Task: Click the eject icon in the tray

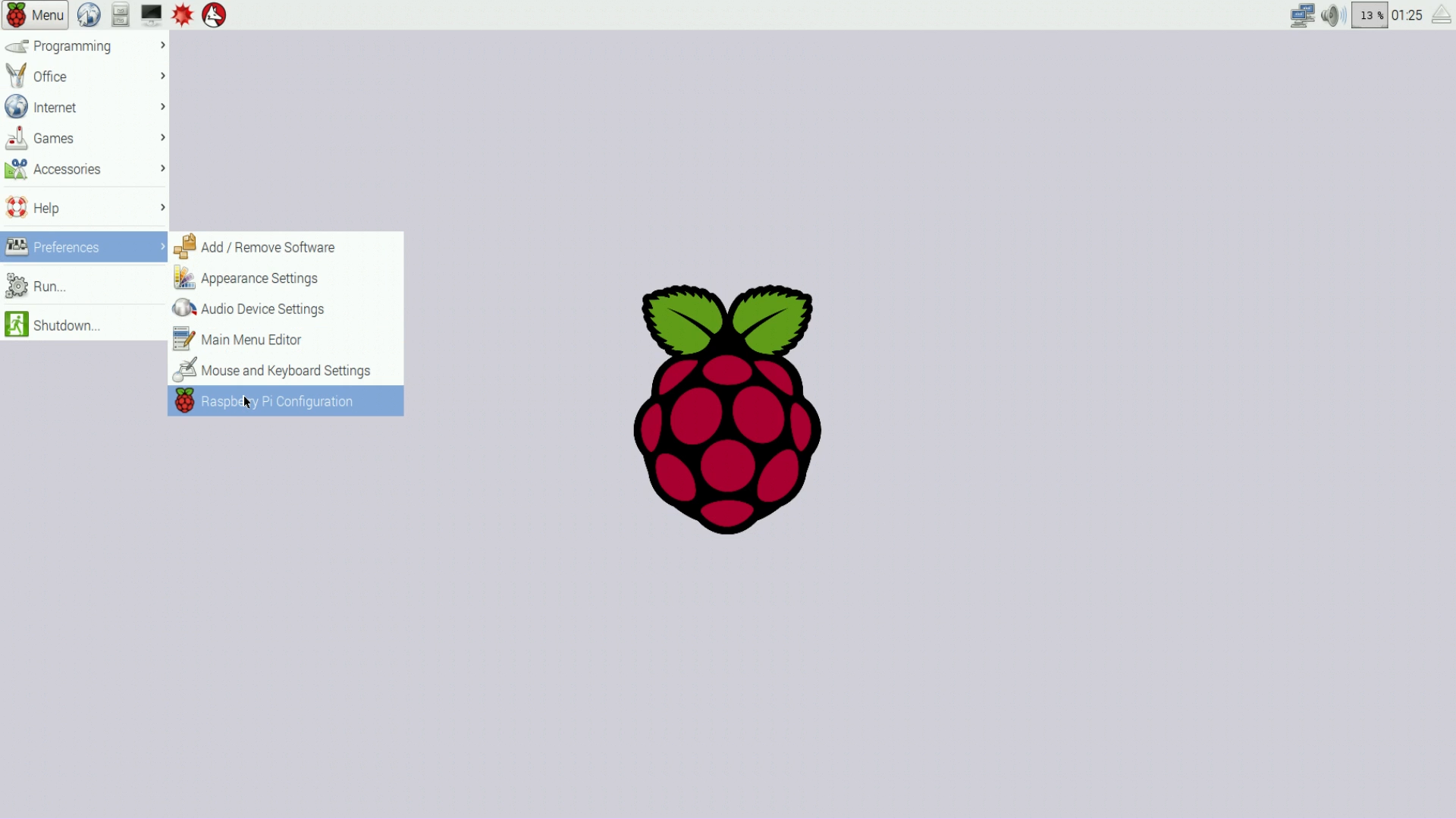Action: click(x=1441, y=15)
